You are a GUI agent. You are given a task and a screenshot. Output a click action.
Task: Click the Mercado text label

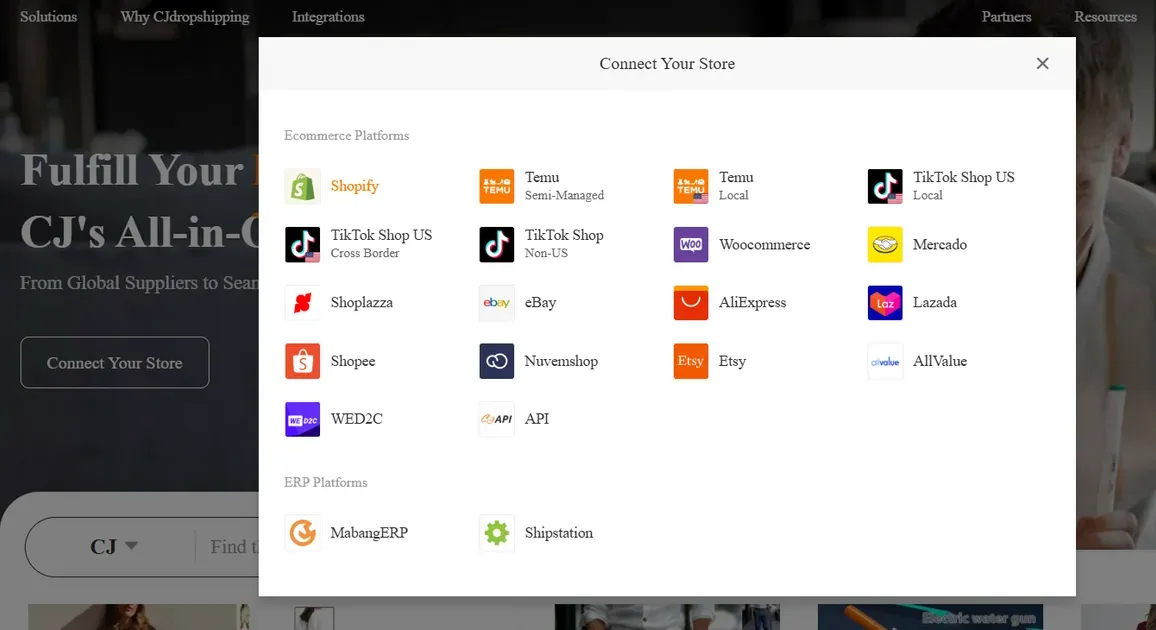940,245
